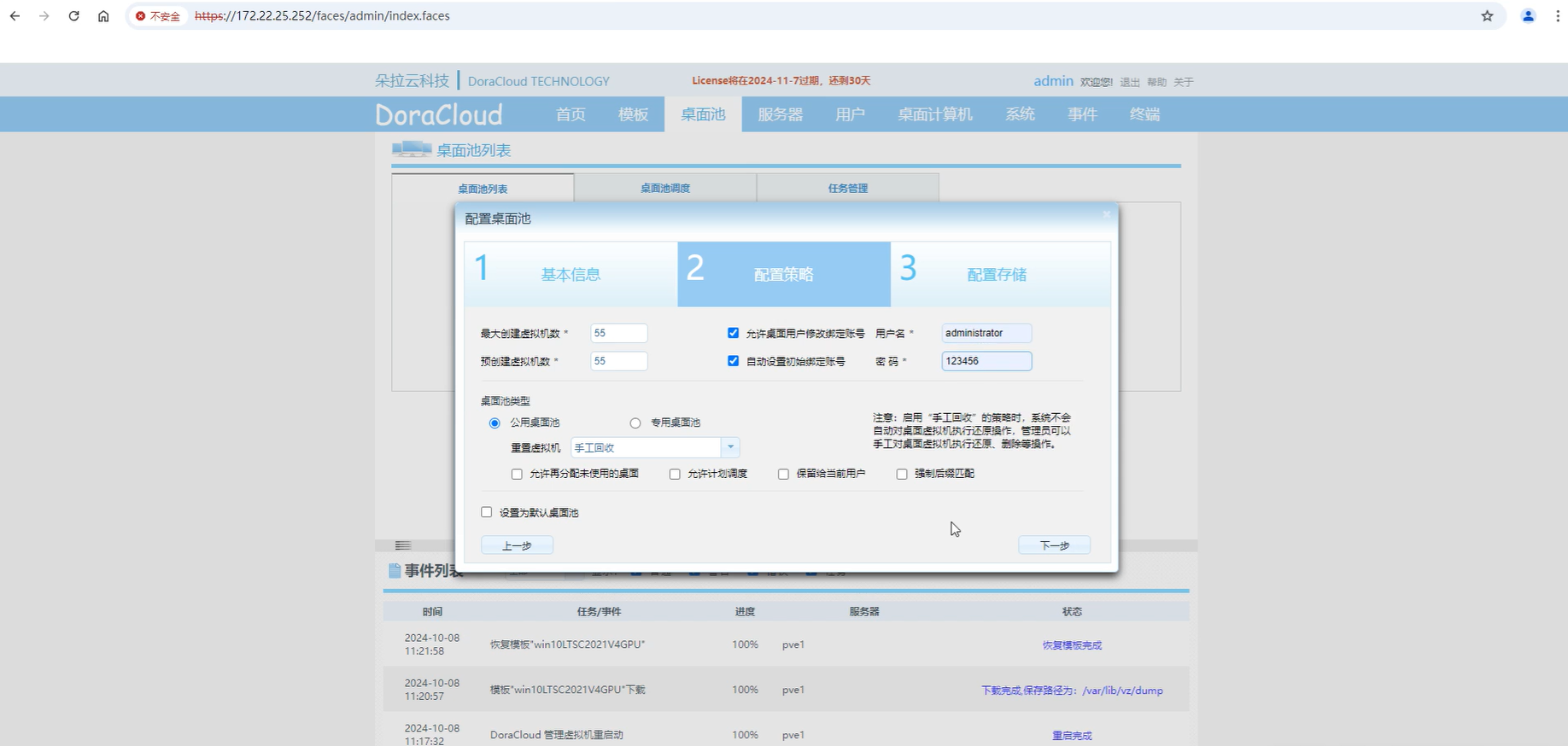
Task: Open 终端 nav menu
Action: (x=1144, y=114)
